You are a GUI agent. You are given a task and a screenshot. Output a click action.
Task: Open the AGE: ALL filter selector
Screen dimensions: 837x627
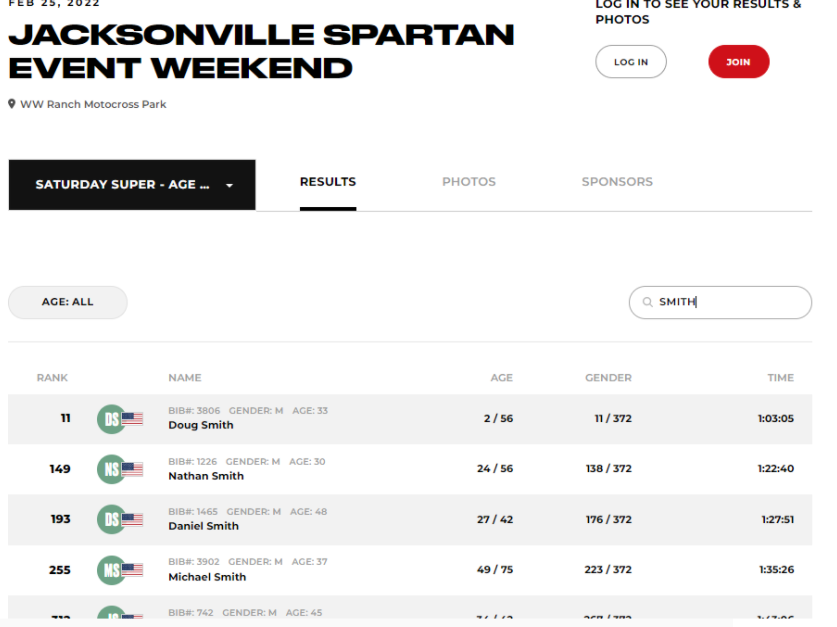point(67,302)
